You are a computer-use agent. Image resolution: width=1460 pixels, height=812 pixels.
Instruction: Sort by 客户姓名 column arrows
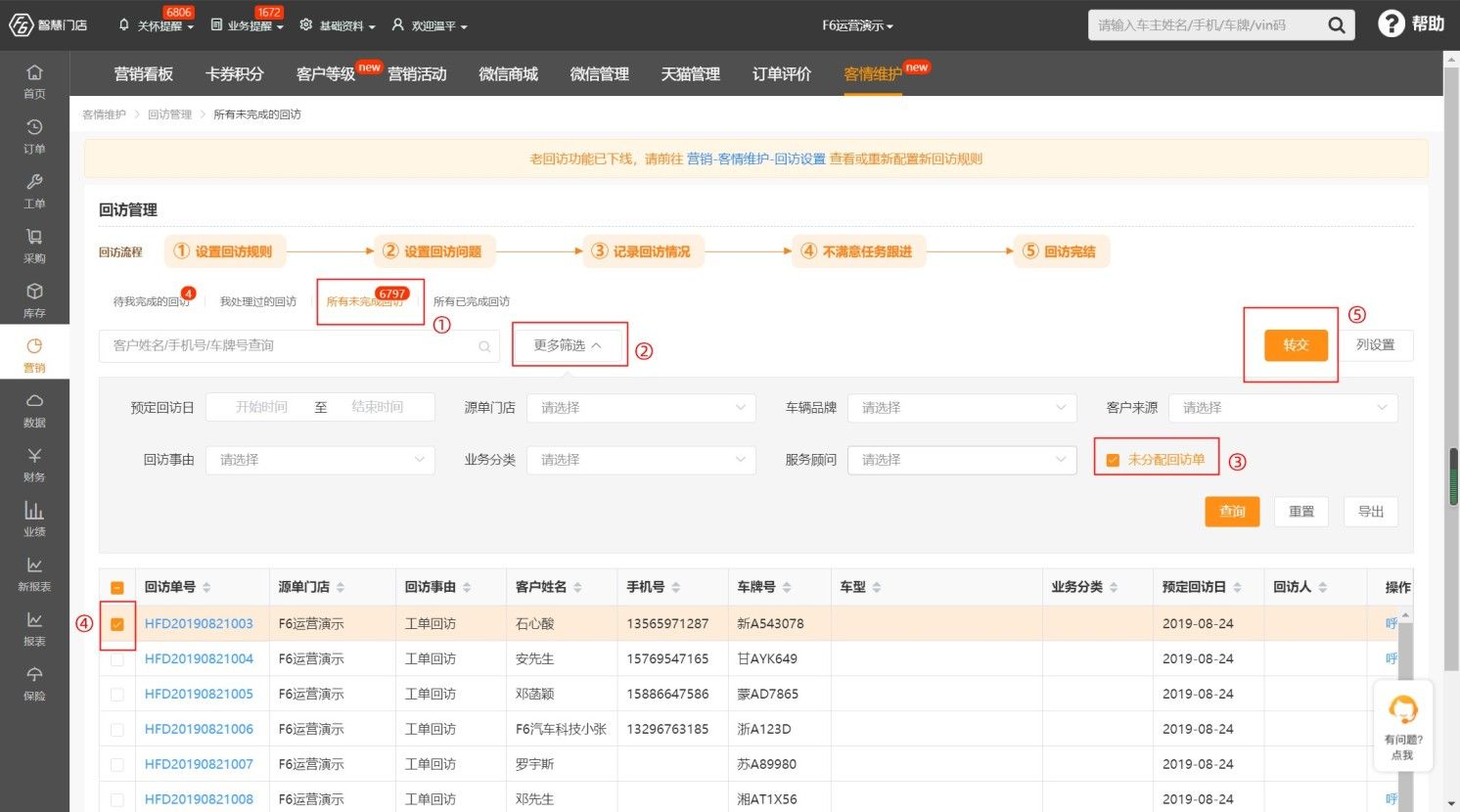pyautogui.click(x=577, y=587)
